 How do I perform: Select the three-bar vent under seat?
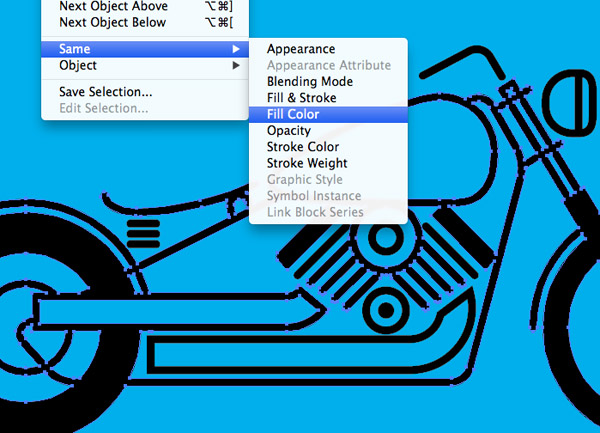(143, 234)
